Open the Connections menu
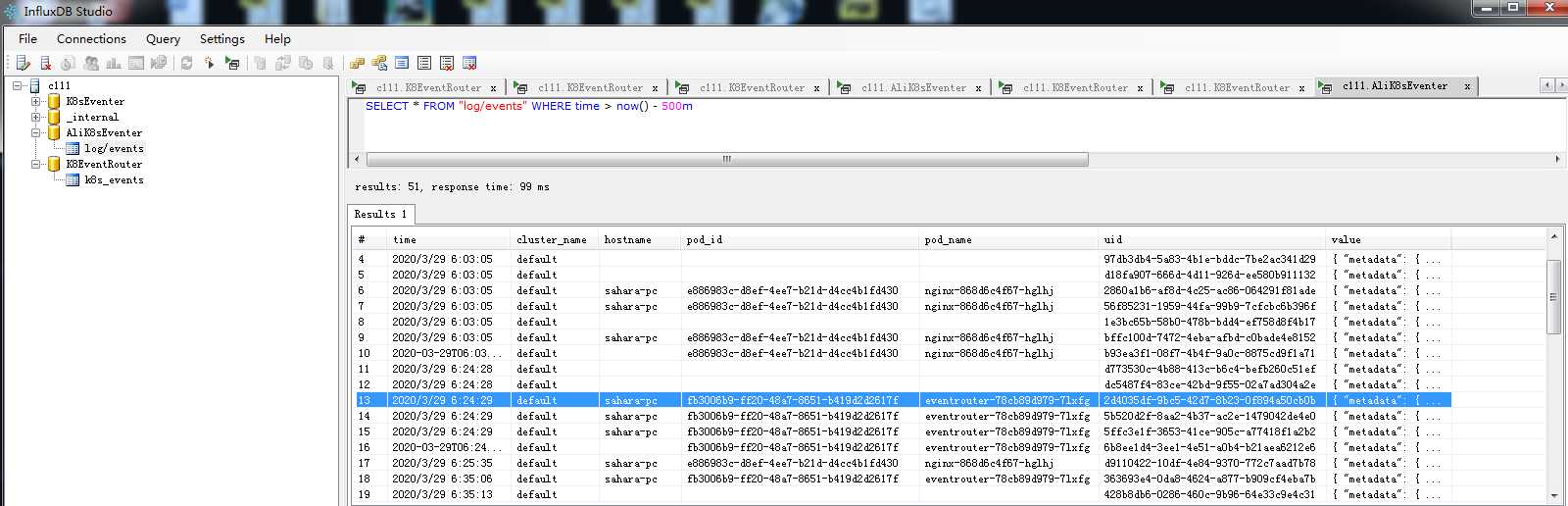 91,38
